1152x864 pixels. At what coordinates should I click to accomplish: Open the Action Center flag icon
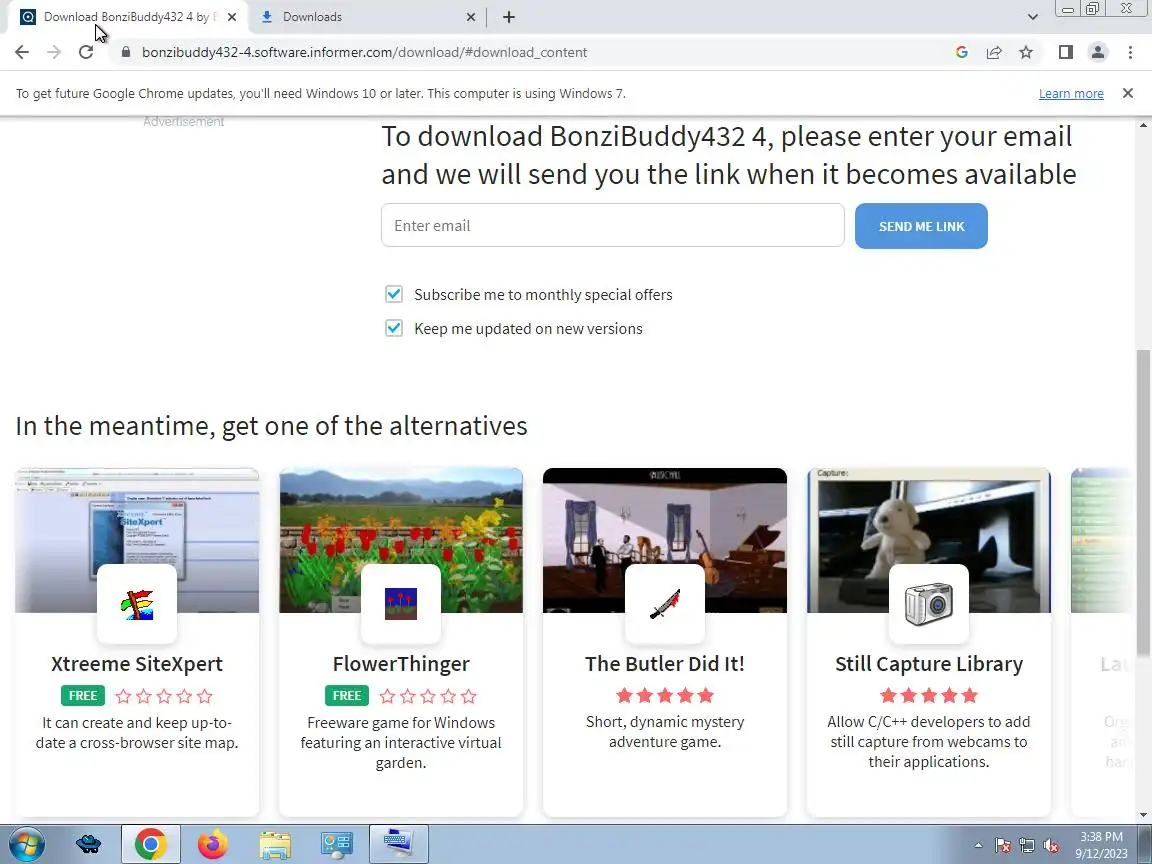1003,846
